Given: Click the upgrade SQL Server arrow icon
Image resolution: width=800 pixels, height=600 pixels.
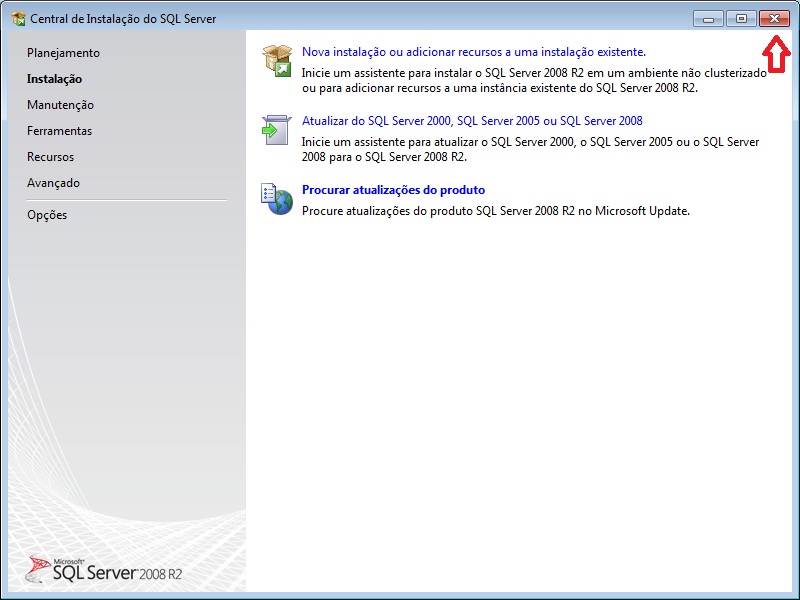Looking at the screenshot, I should pos(277,130).
